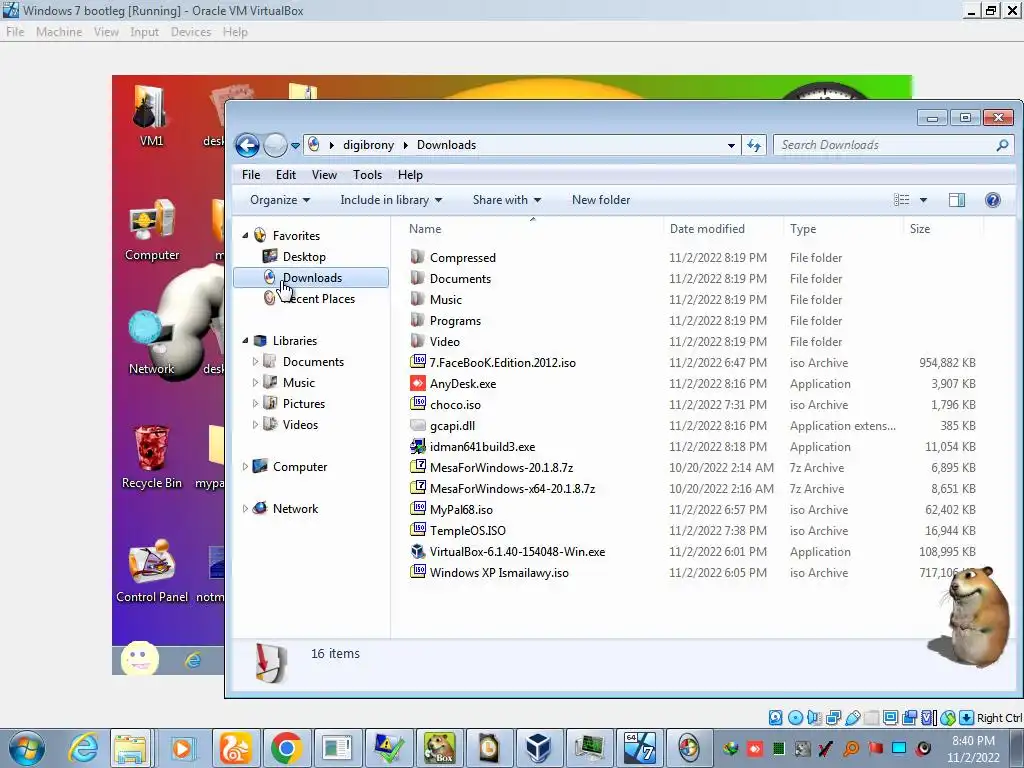This screenshot has height=768, width=1024.
Task: Select the Compressed folder
Action: 463,258
